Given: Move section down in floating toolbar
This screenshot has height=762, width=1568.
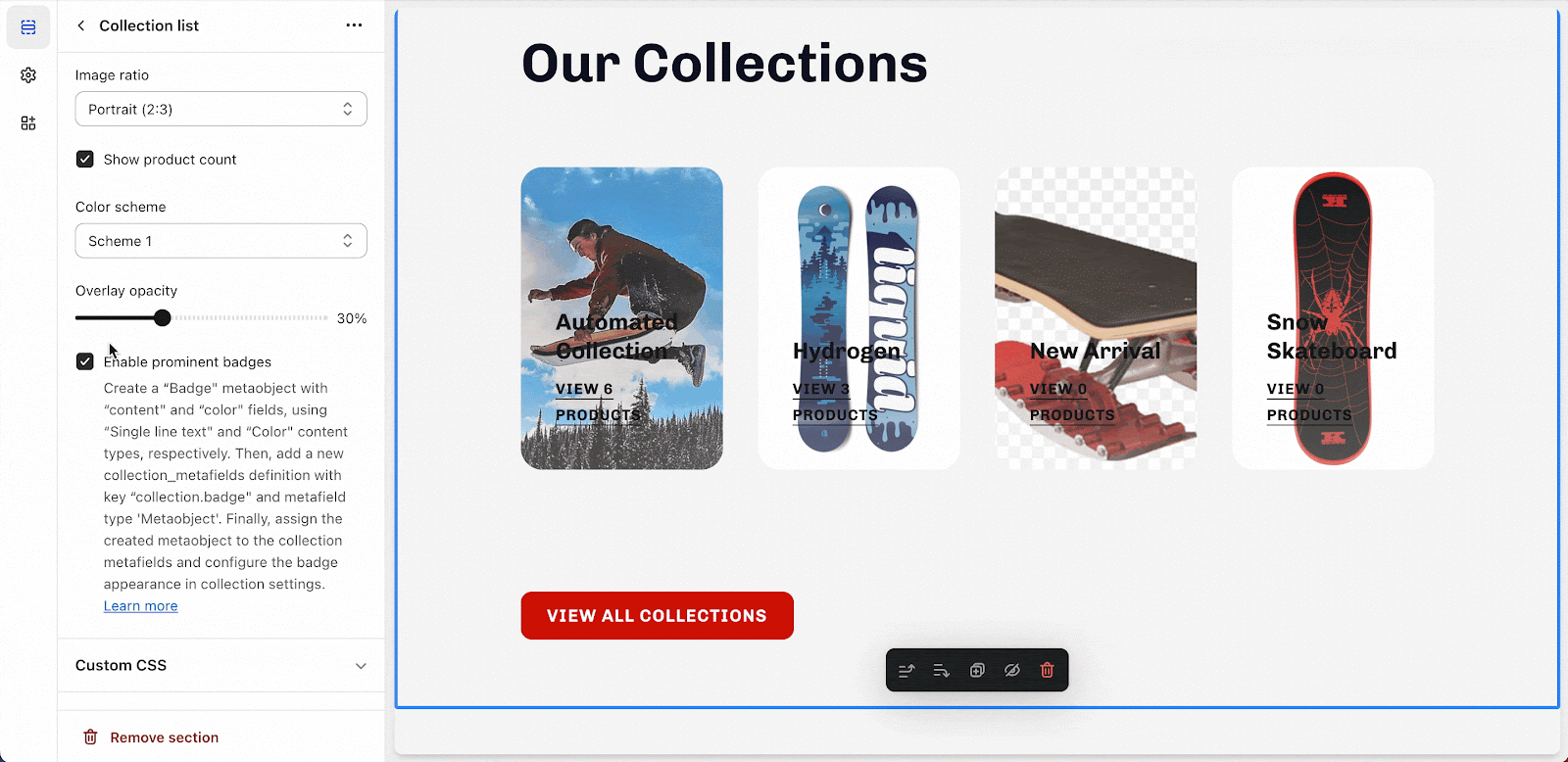Looking at the screenshot, I should [942, 670].
